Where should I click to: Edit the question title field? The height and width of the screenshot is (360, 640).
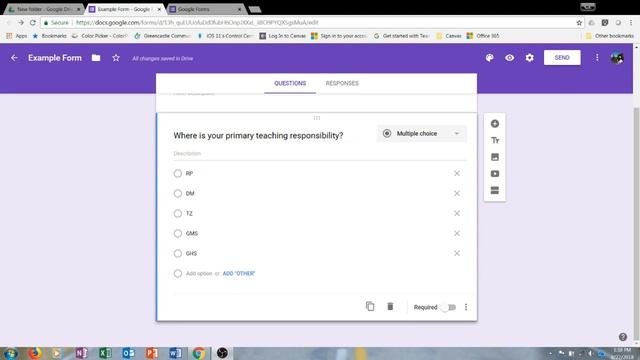point(262,136)
